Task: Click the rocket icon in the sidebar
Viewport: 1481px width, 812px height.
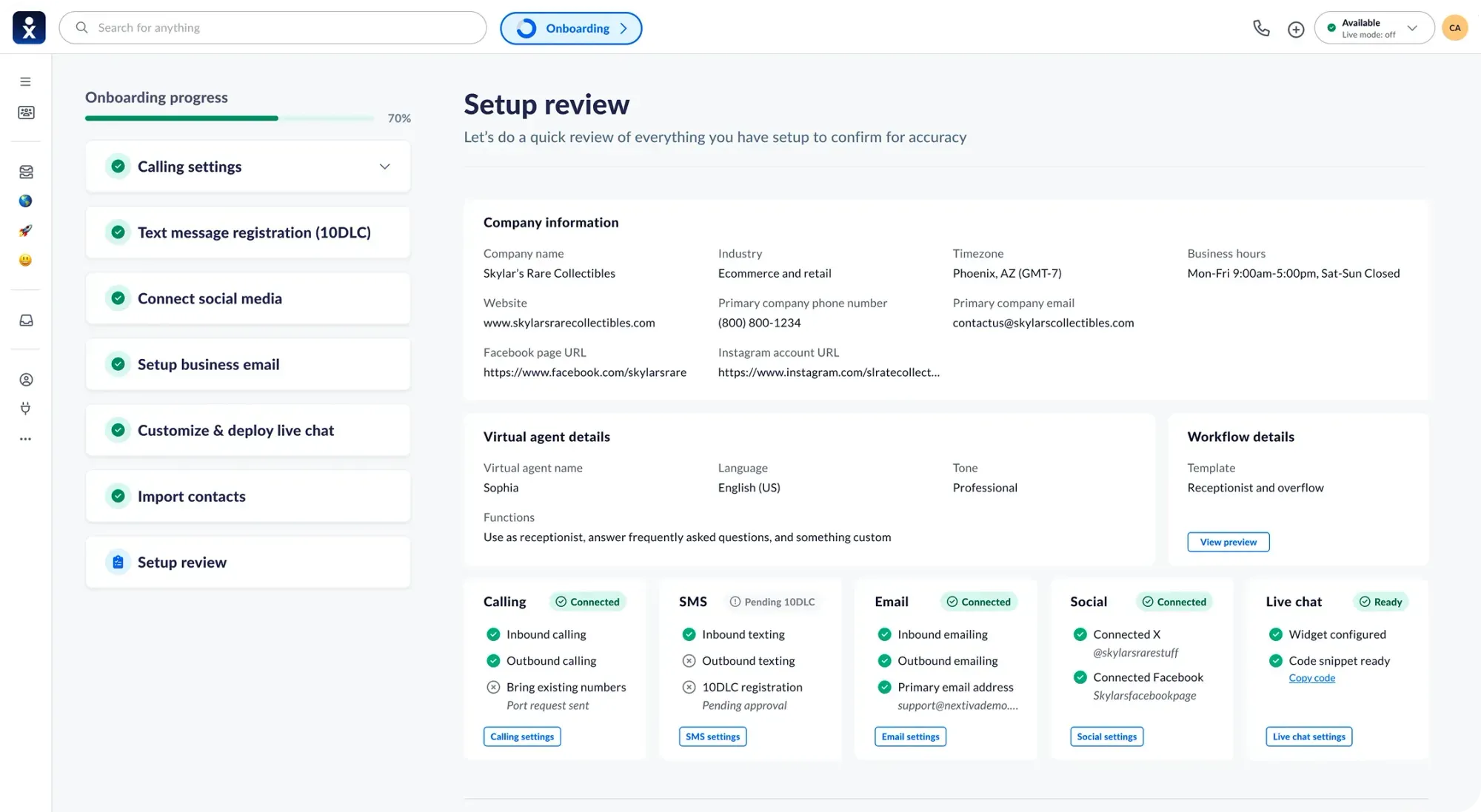Action: pyautogui.click(x=26, y=230)
